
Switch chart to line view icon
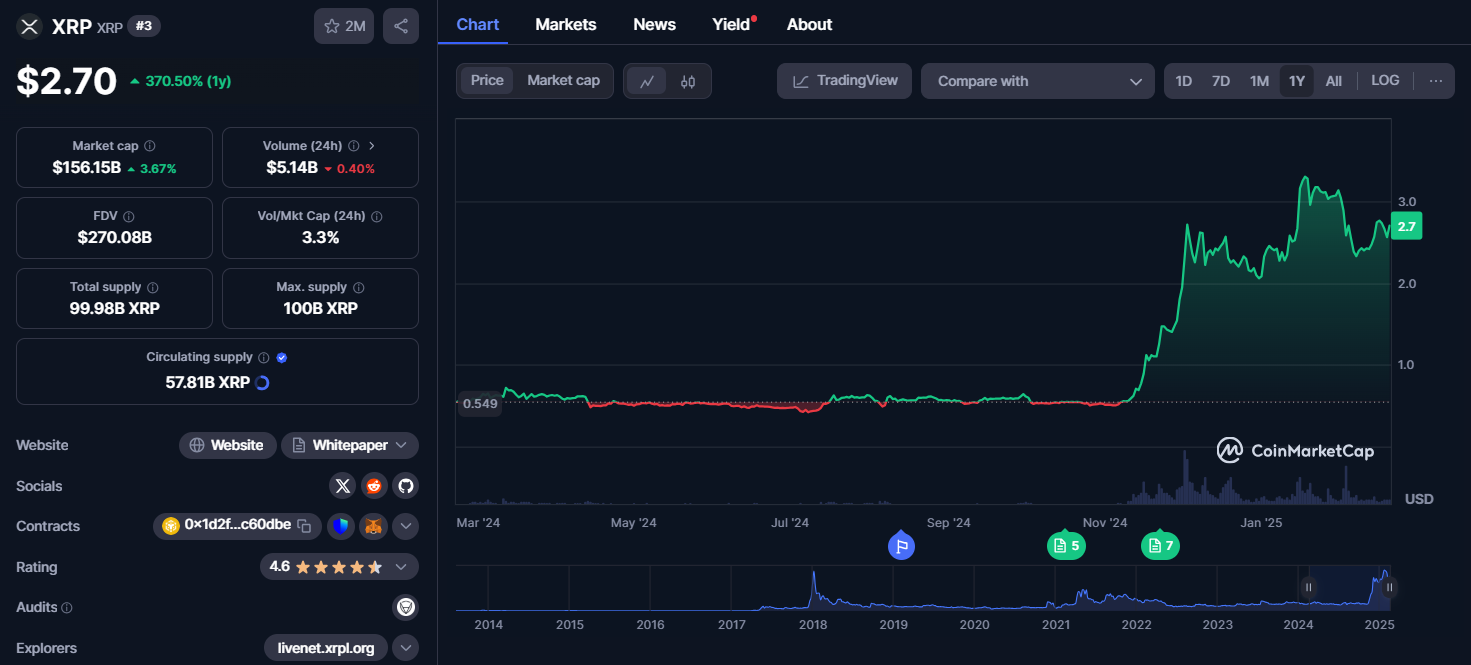647,81
